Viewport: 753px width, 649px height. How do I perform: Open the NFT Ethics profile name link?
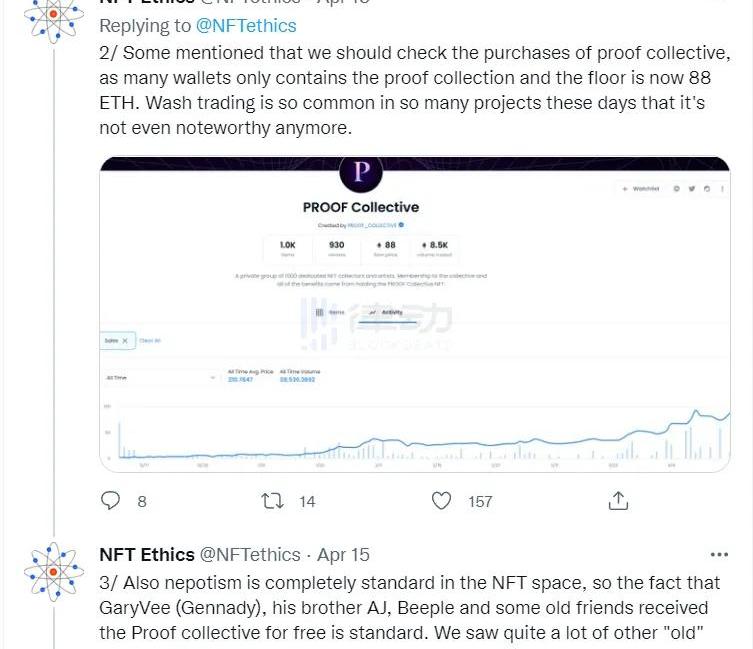pyautogui.click(x=146, y=554)
